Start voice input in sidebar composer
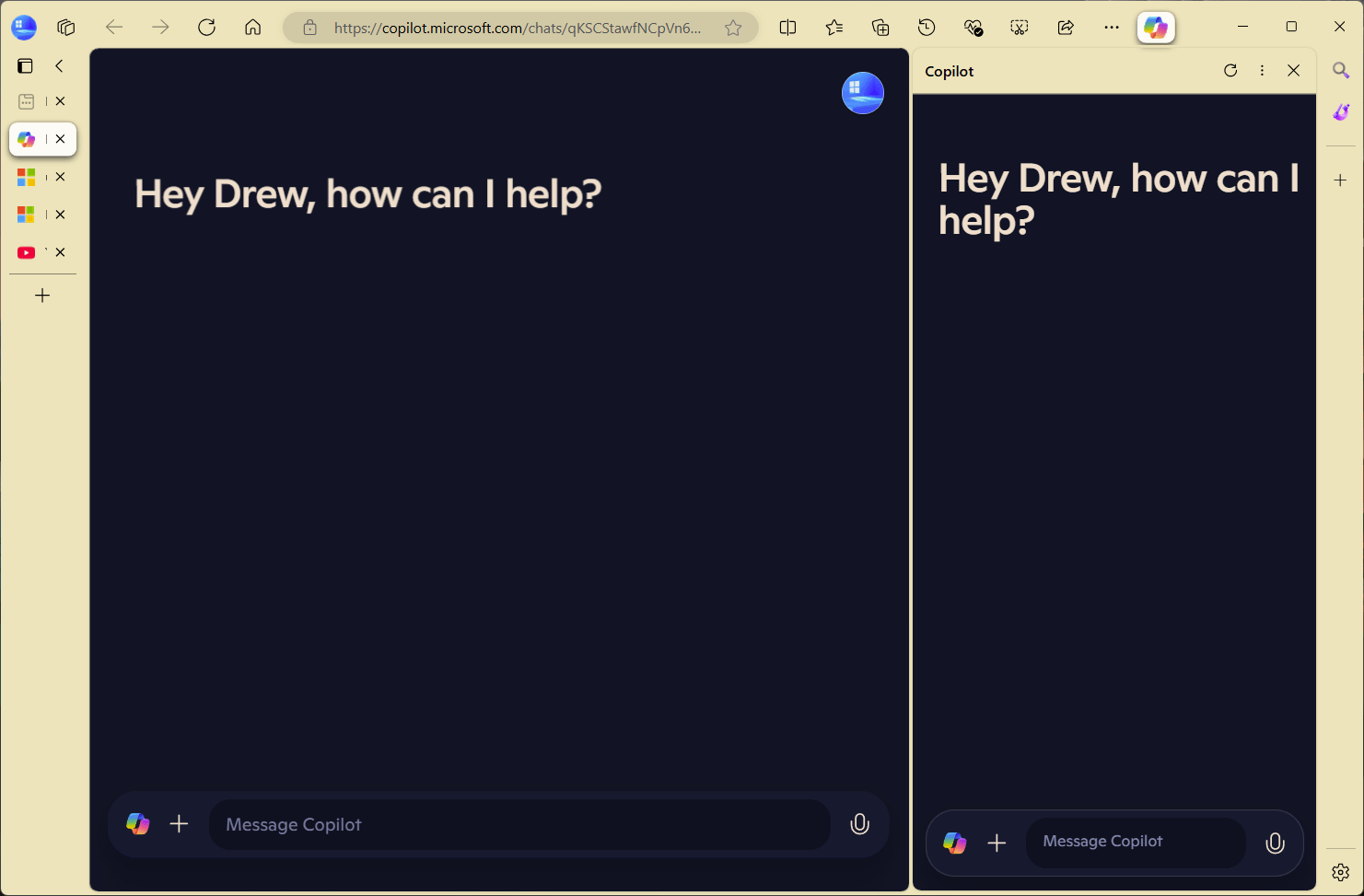The height and width of the screenshot is (896, 1364). pyautogui.click(x=1276, y=843)
